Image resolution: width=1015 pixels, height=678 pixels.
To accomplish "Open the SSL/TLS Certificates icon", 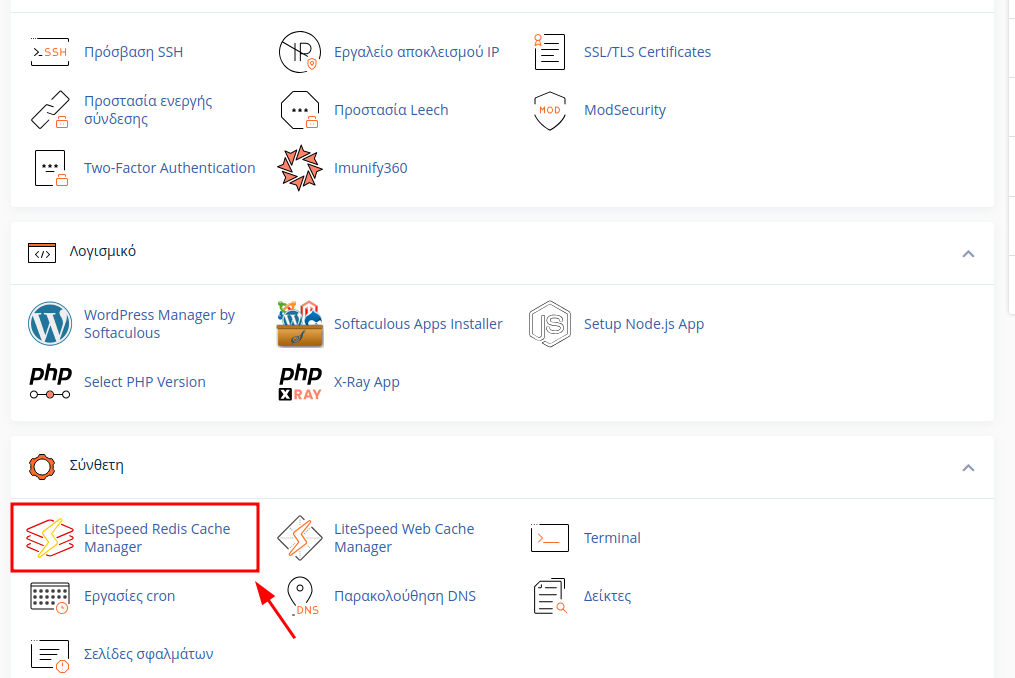I will pyautogui.click(x=550, y=52).
